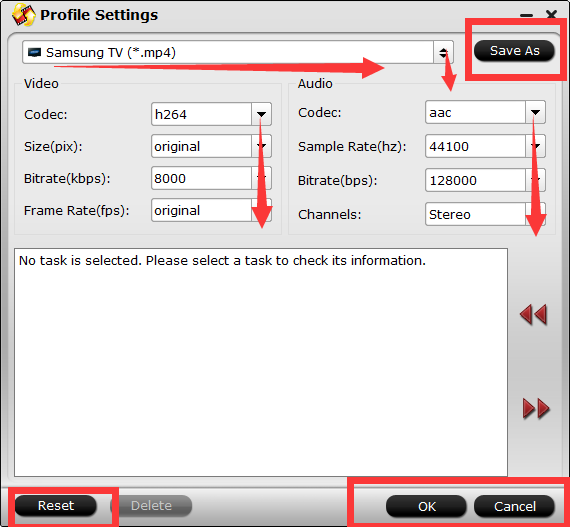Expand the audio Codec aac dropdown

(535, 112)
